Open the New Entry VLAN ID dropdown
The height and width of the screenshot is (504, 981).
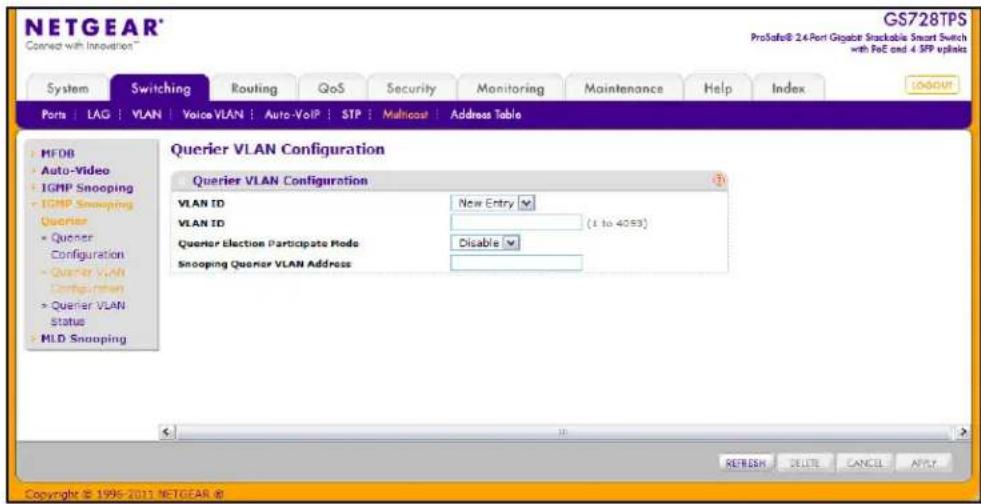[x=494, y=203]
